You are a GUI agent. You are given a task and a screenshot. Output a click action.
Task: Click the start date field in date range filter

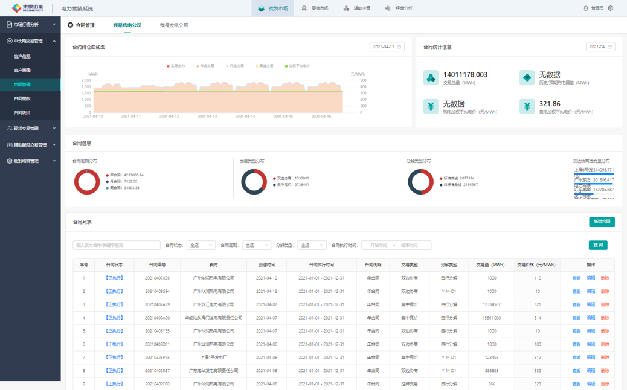point(378,245)
